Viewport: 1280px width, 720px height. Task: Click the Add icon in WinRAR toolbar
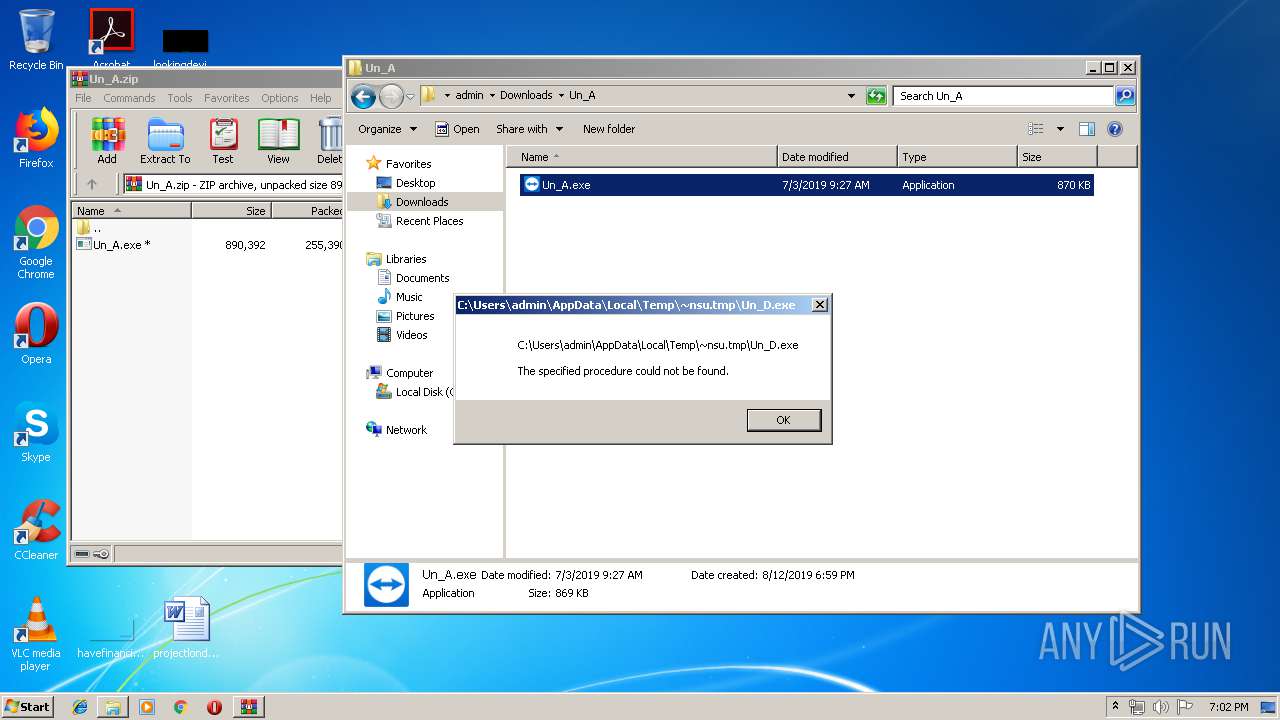(x=107, y=141)
